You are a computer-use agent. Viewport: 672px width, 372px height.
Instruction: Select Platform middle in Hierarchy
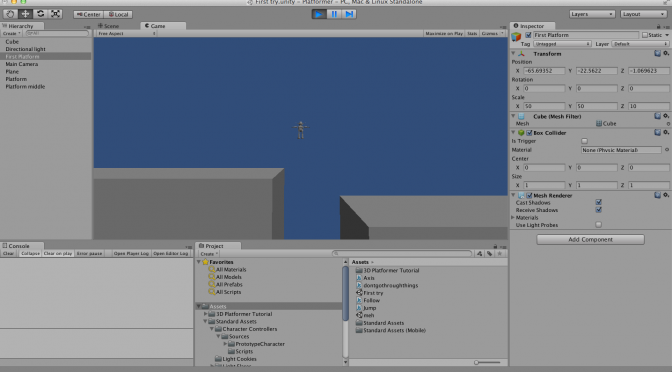click(x=25, y=87)
